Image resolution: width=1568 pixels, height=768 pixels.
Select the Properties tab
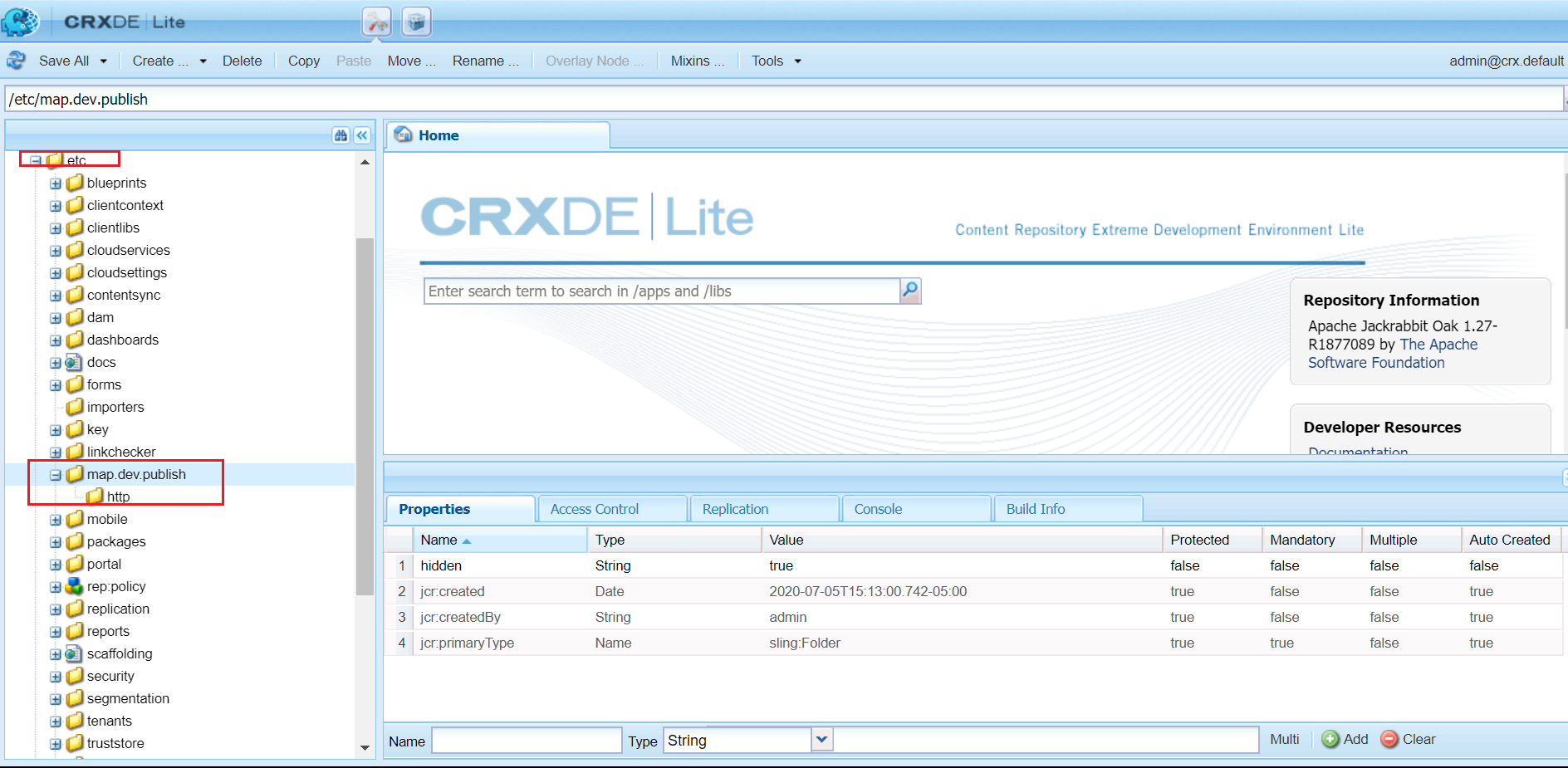461,509
